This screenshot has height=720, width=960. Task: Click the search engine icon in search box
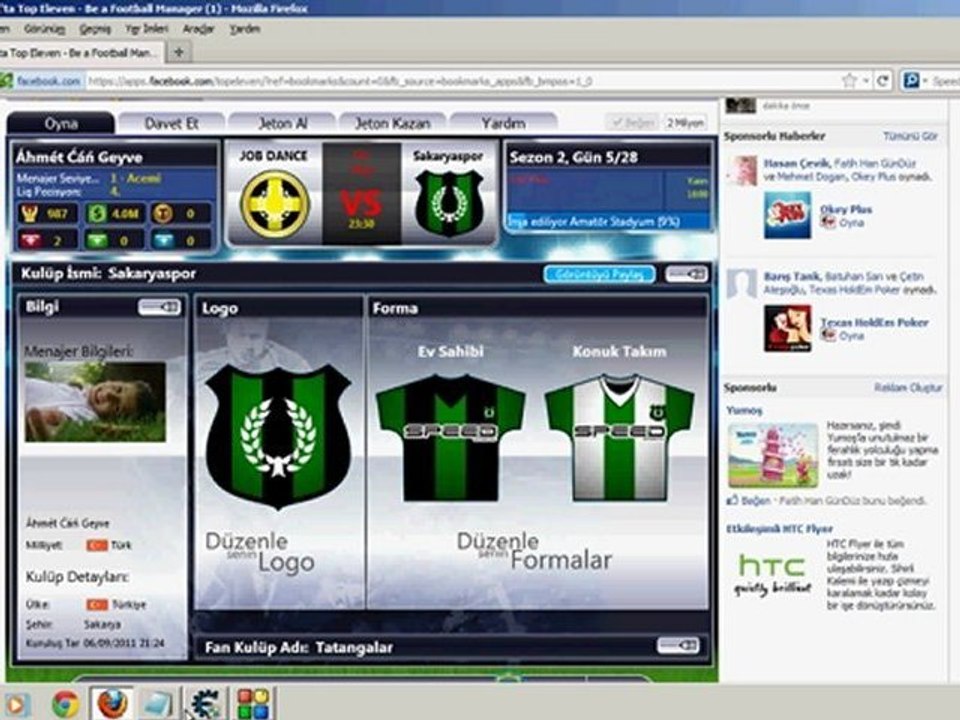pos(911,80)
